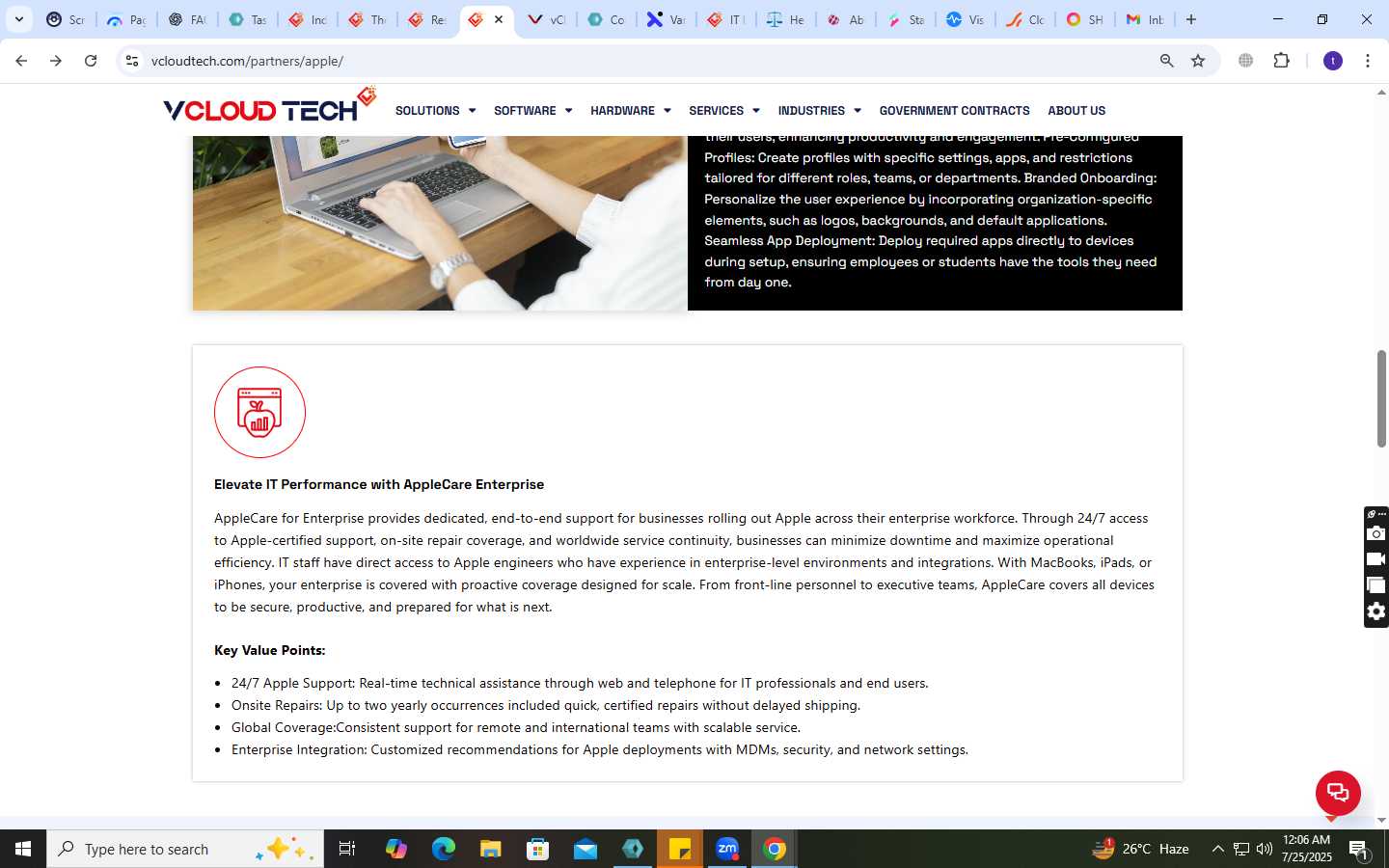Click the laptop photo image
Viewport: 1389px width, 868px height.
(x=440, y=223)
